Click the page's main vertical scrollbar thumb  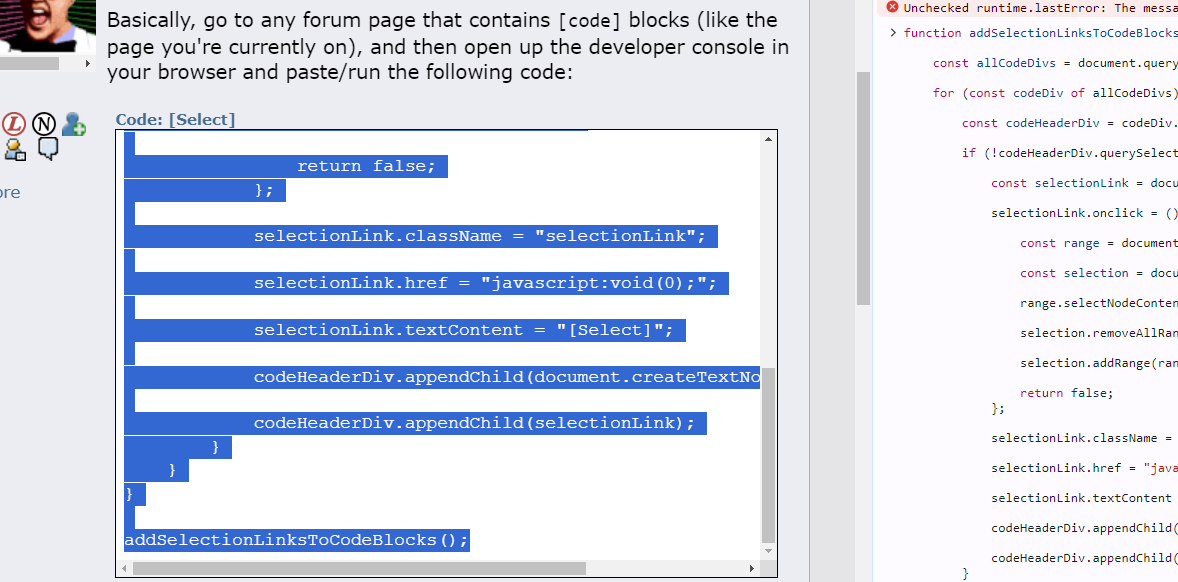click(x=863, y=188)
